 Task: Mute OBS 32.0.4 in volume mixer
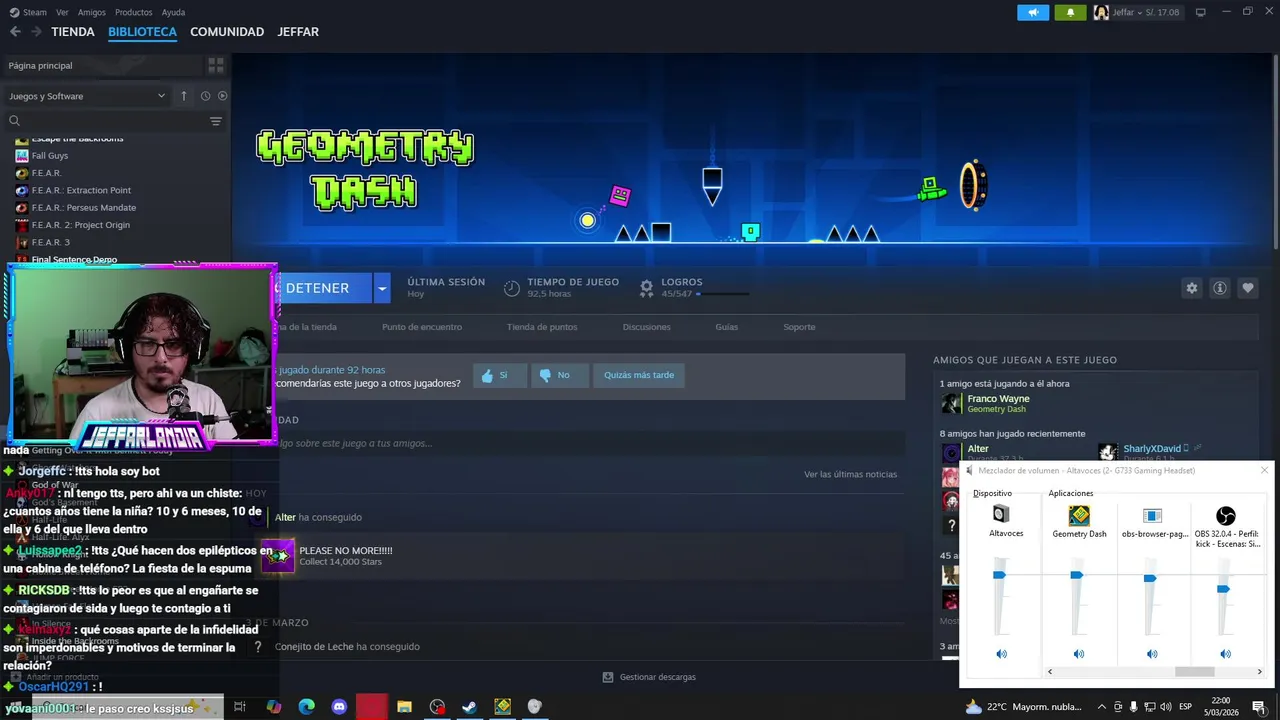click(x=1225, y=654)
